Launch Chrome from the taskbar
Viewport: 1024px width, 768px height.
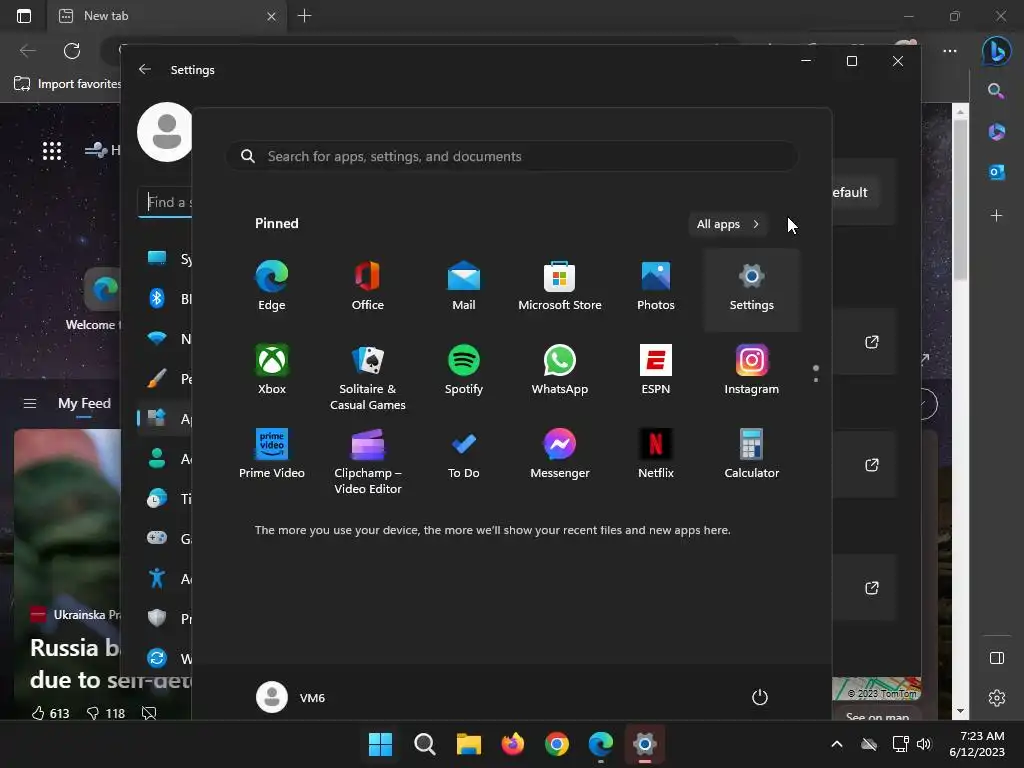(556, 744)
